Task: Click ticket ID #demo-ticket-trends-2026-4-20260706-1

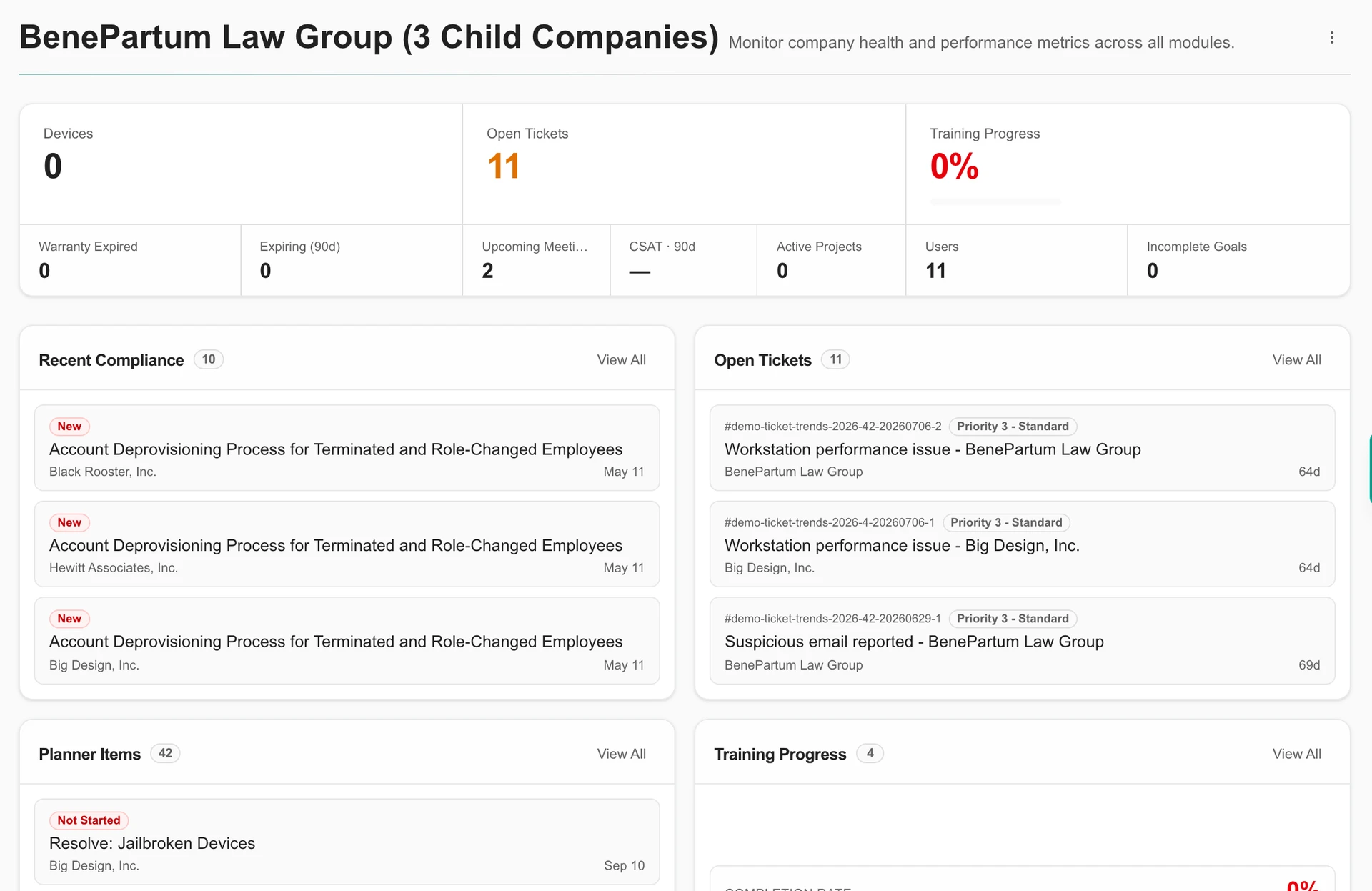Action: tap(829, 522)
